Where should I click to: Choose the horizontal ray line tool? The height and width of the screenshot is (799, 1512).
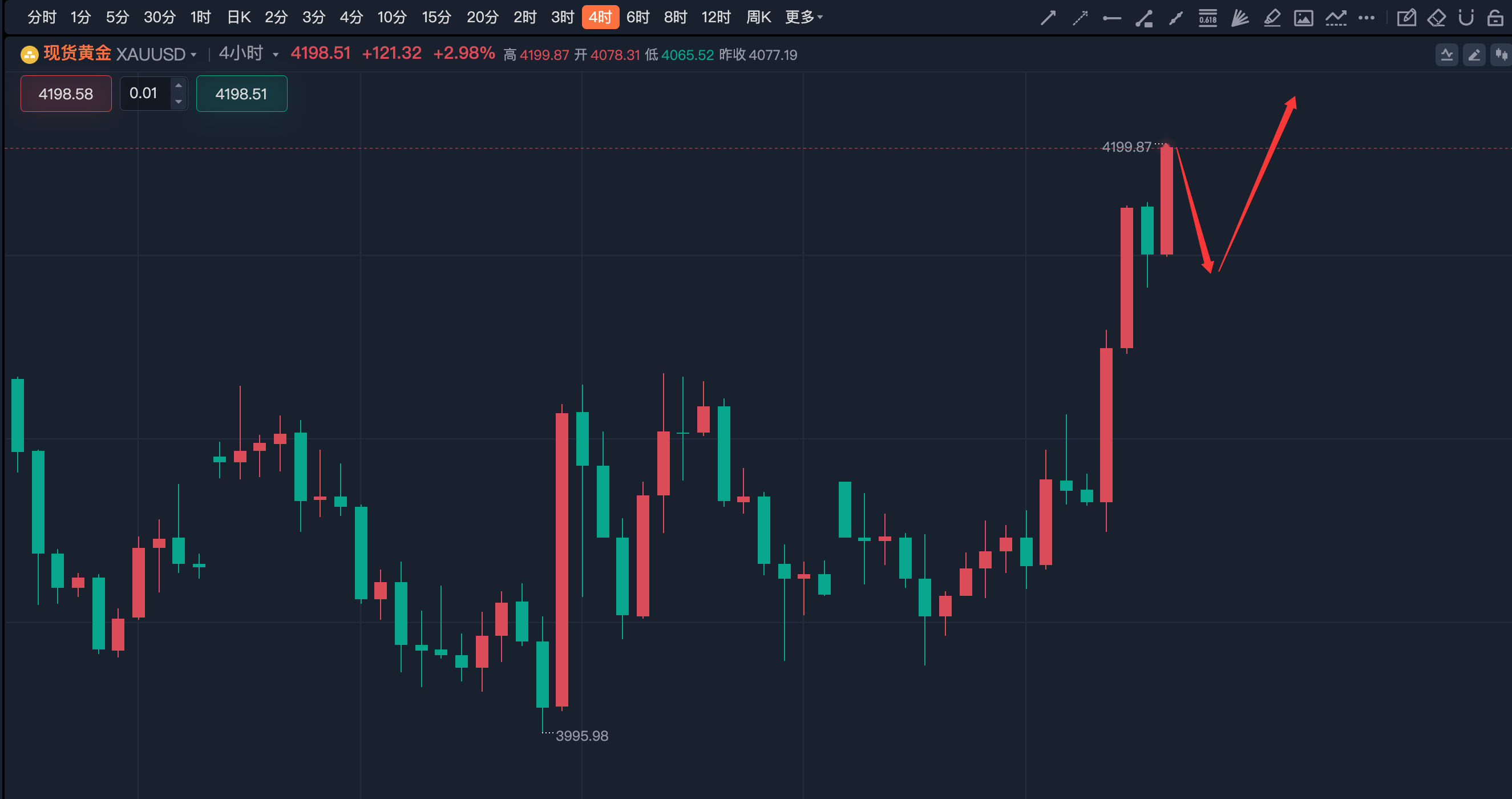[x=1111, y=18]
